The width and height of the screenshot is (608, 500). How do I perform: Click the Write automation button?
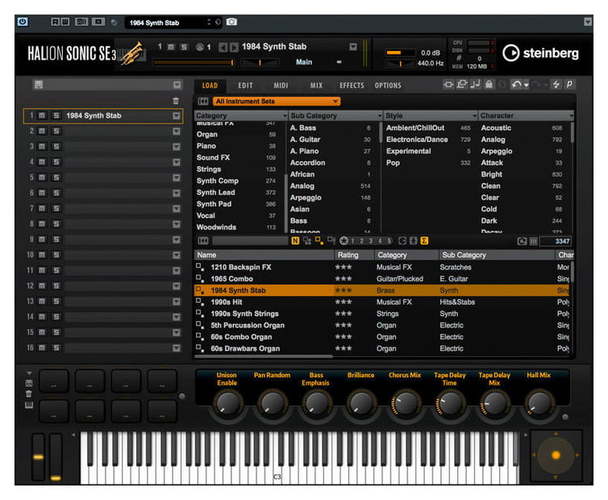coord(65,22)
